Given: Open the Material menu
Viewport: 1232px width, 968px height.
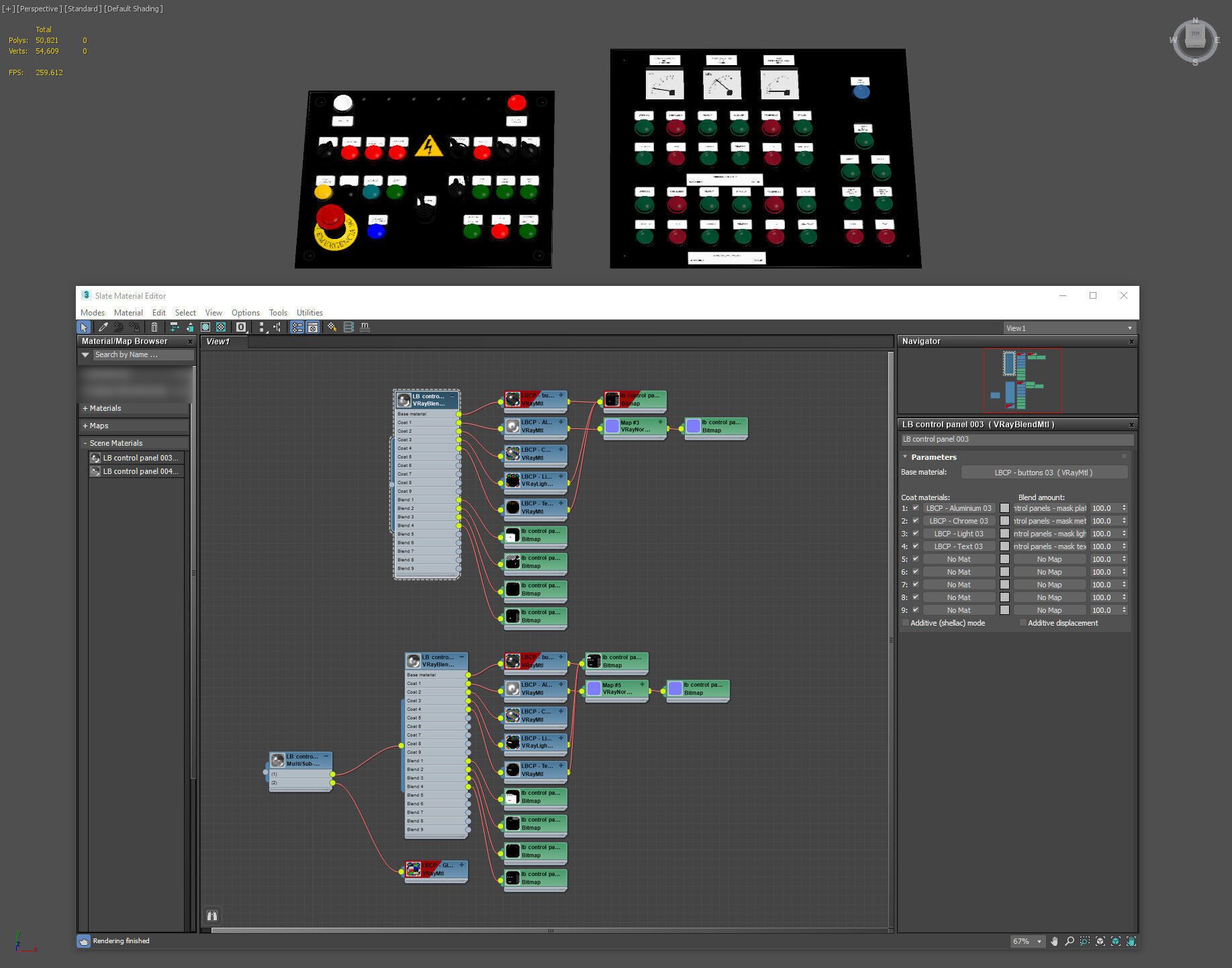Looking at the screenshot, I should 128,313.
